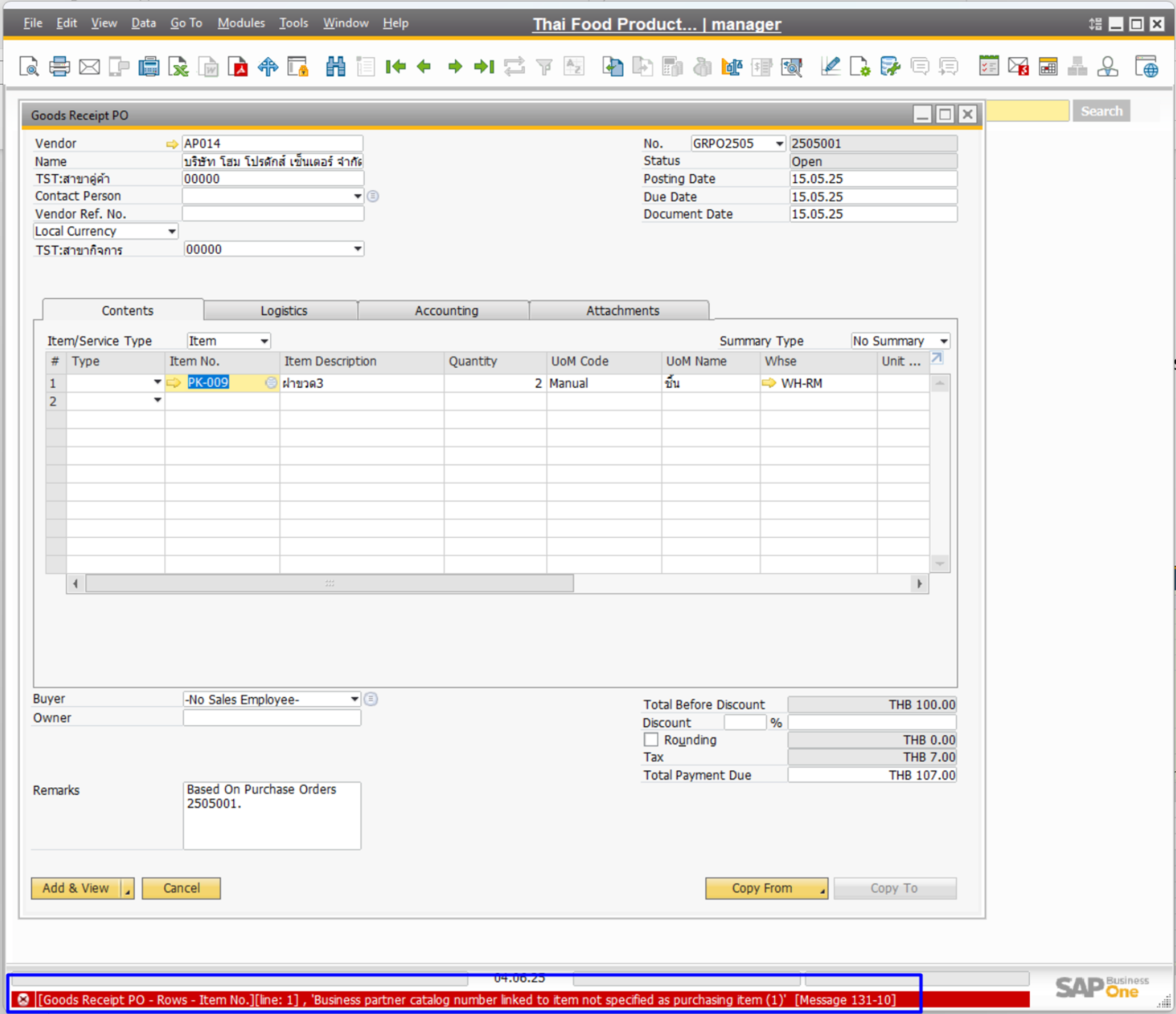Click the Print Preview toolbar icon
Screen dimensions: 1176x1014
(29, 67)
